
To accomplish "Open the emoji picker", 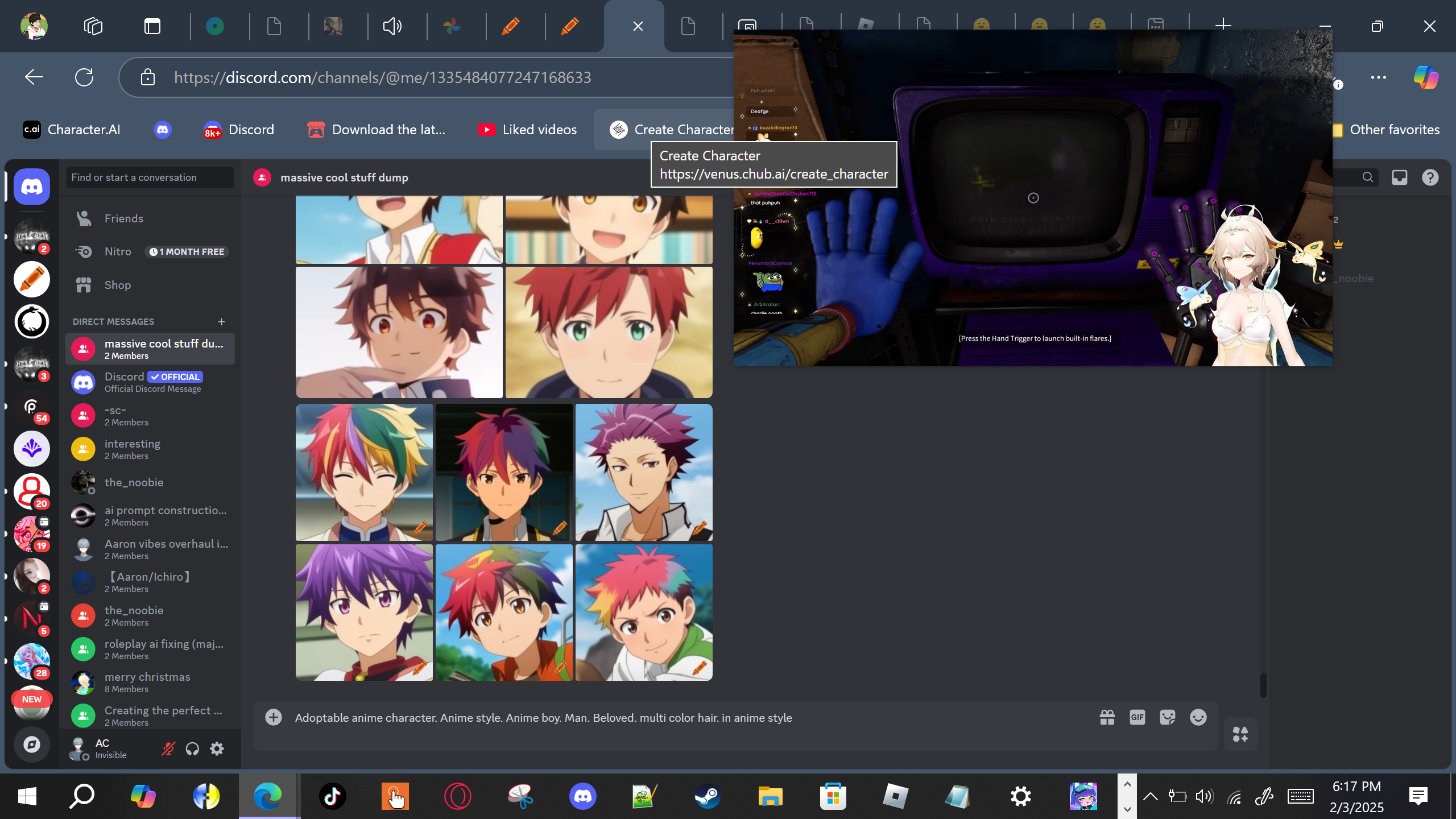I will point(1198,717).
